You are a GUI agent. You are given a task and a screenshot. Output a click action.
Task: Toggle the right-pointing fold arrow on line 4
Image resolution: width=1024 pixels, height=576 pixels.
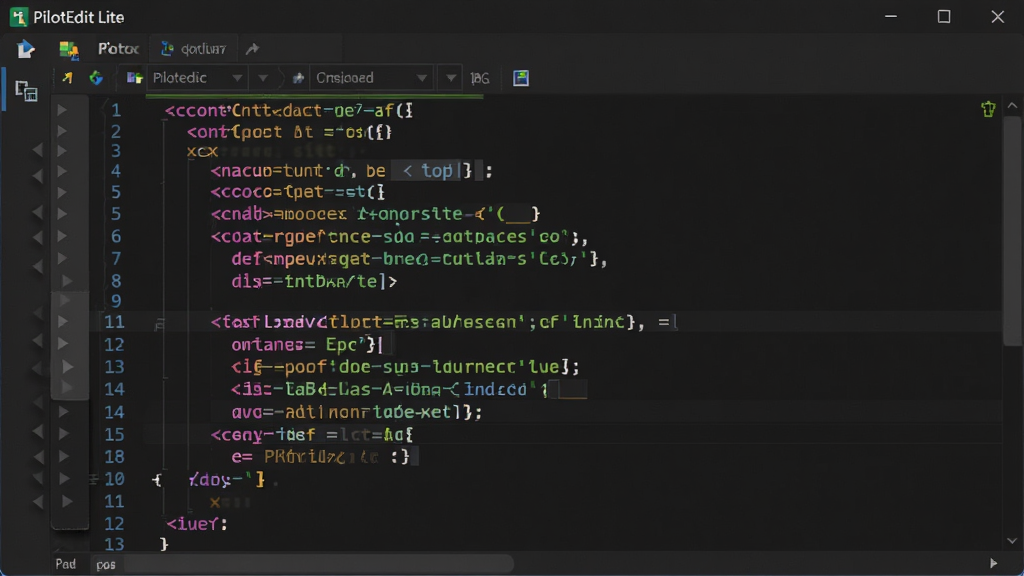pos(63,171)
